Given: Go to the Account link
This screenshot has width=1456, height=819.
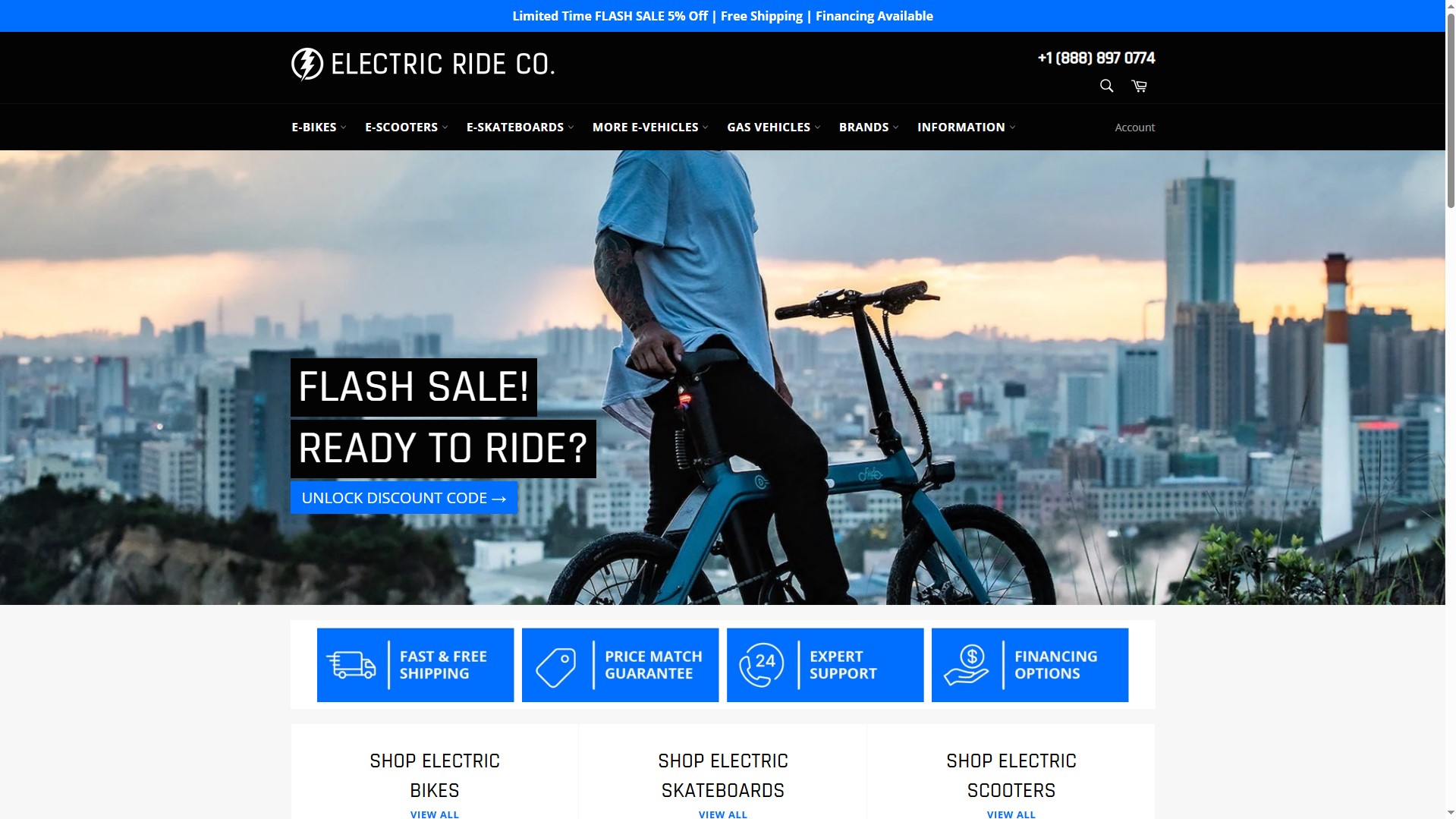Looking at the screenshot, I should coord(1134,128).
